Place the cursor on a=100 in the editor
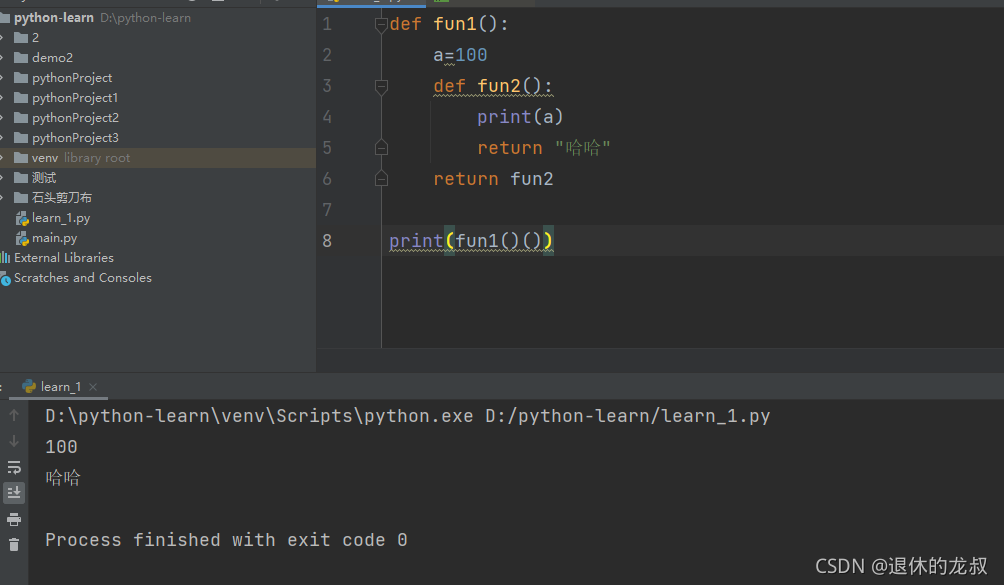This screenshot has height=585, width=1004. [x=460, y=55]
